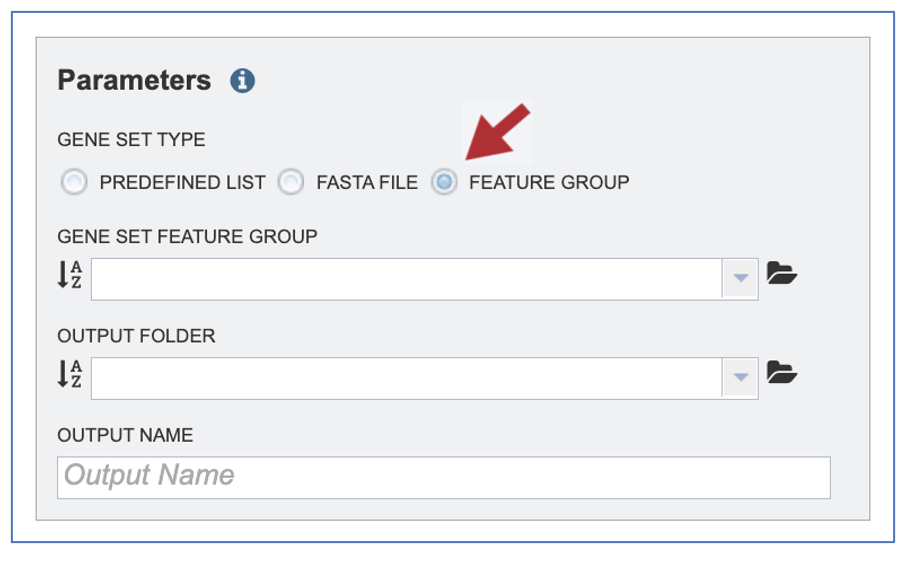Click the PREDEFINED LIST option label
Viewport: 914px width, 568px height.
pos(182,183)
